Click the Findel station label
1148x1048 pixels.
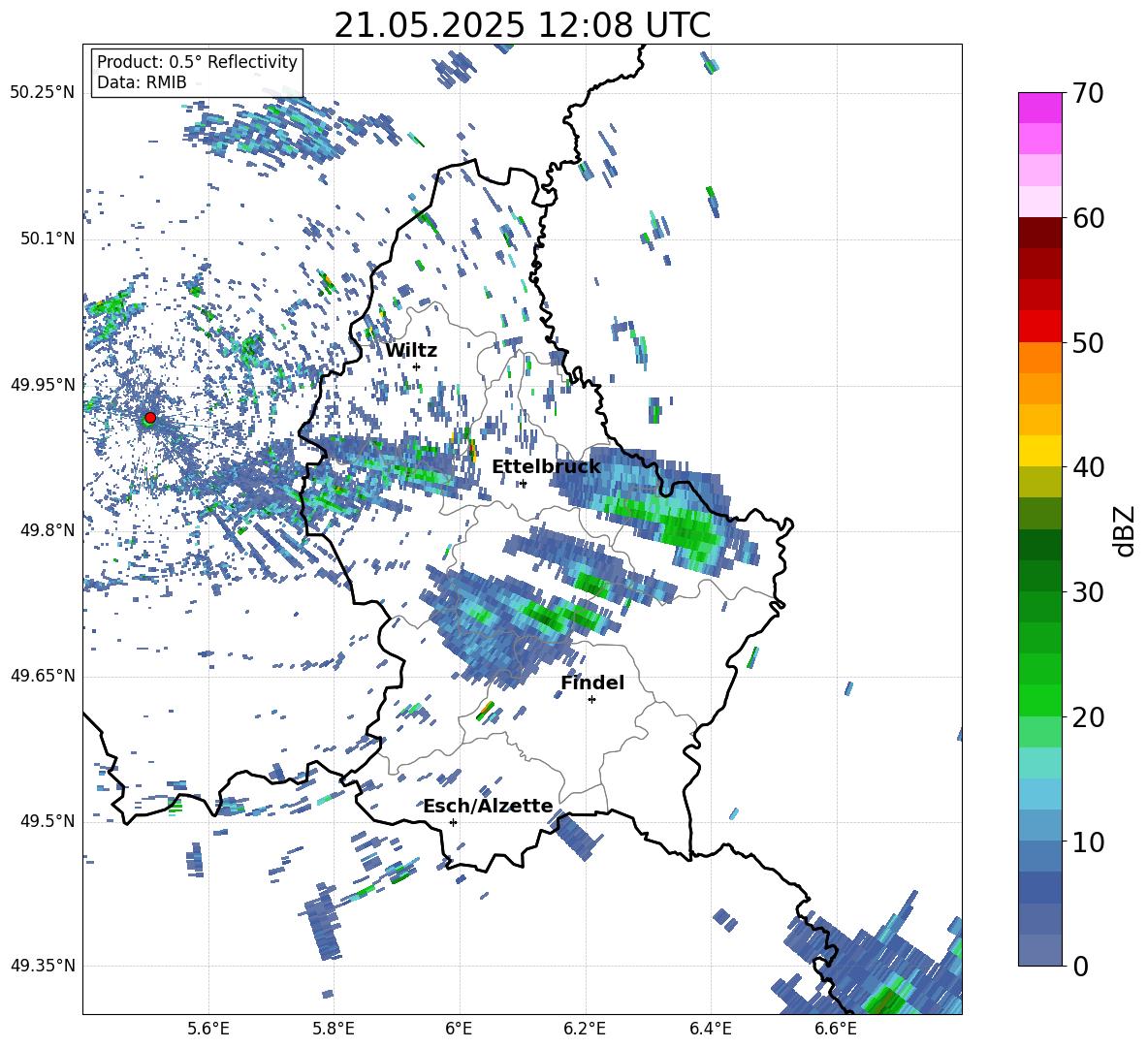(x=592, y=683)
